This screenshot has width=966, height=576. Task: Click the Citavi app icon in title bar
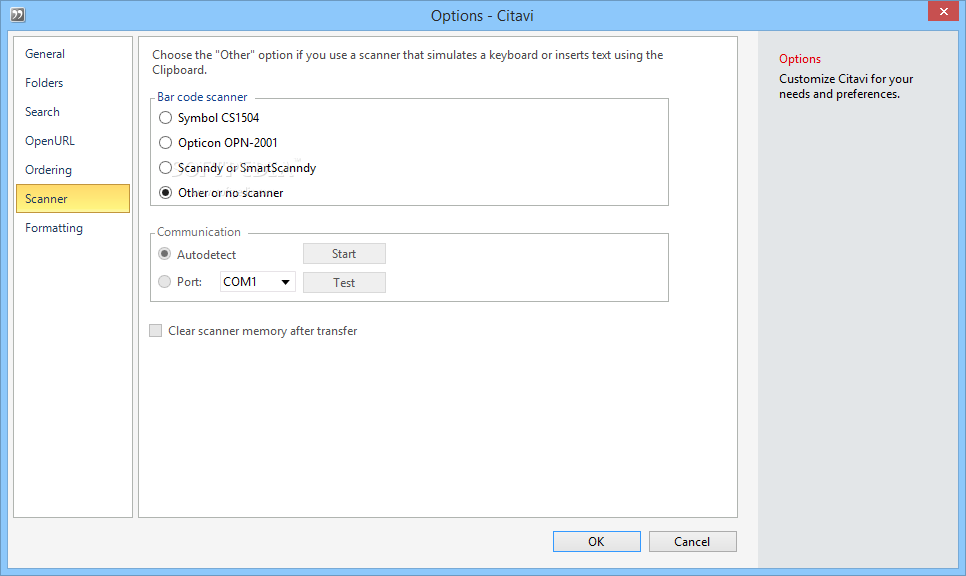18,15
